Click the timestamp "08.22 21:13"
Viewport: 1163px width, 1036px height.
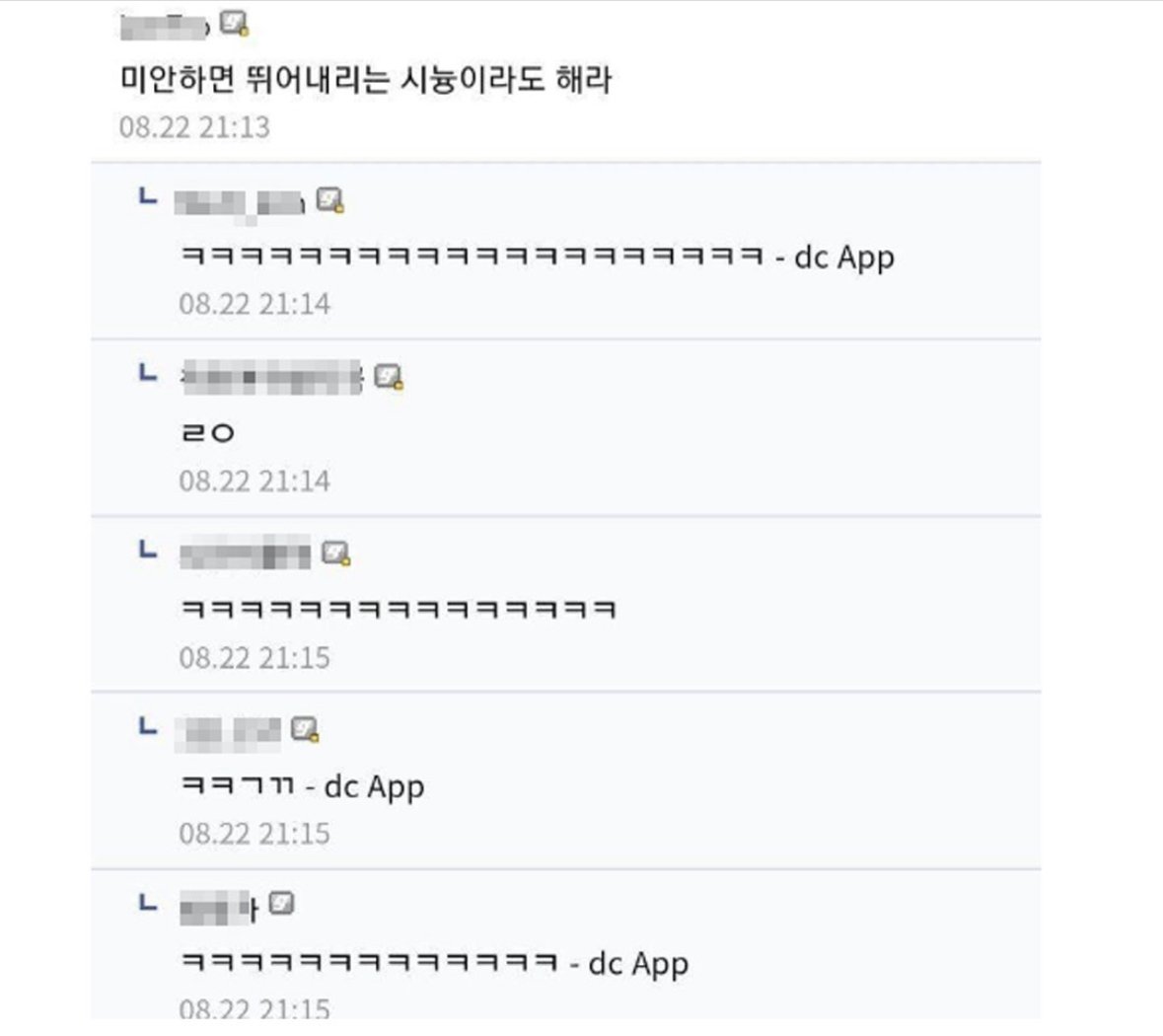point(194,127)
